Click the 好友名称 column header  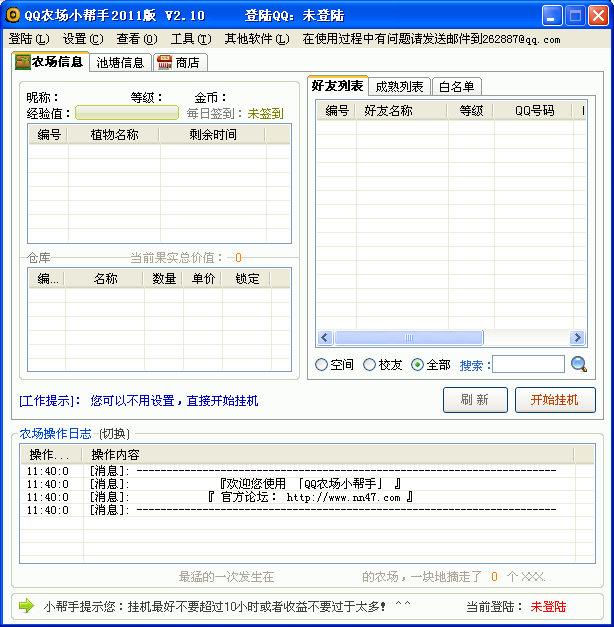[402, 110]
